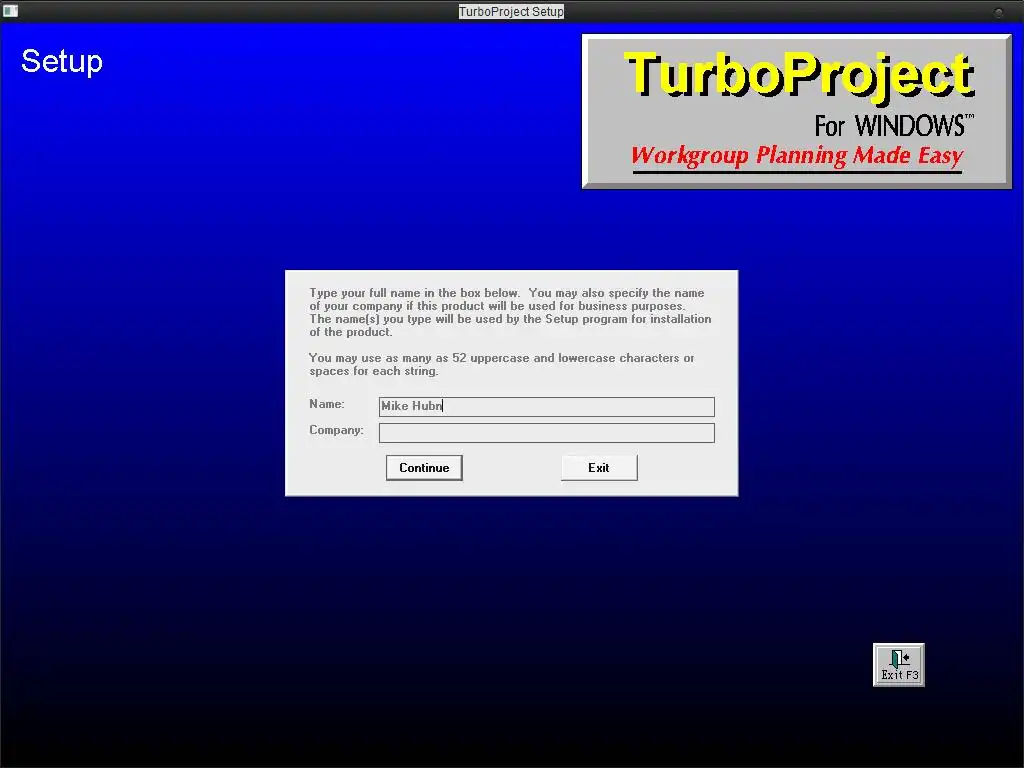The image size is (1024, 768).
Task: Click the TurboProject Setup title text
Action: tap(511, 12)
